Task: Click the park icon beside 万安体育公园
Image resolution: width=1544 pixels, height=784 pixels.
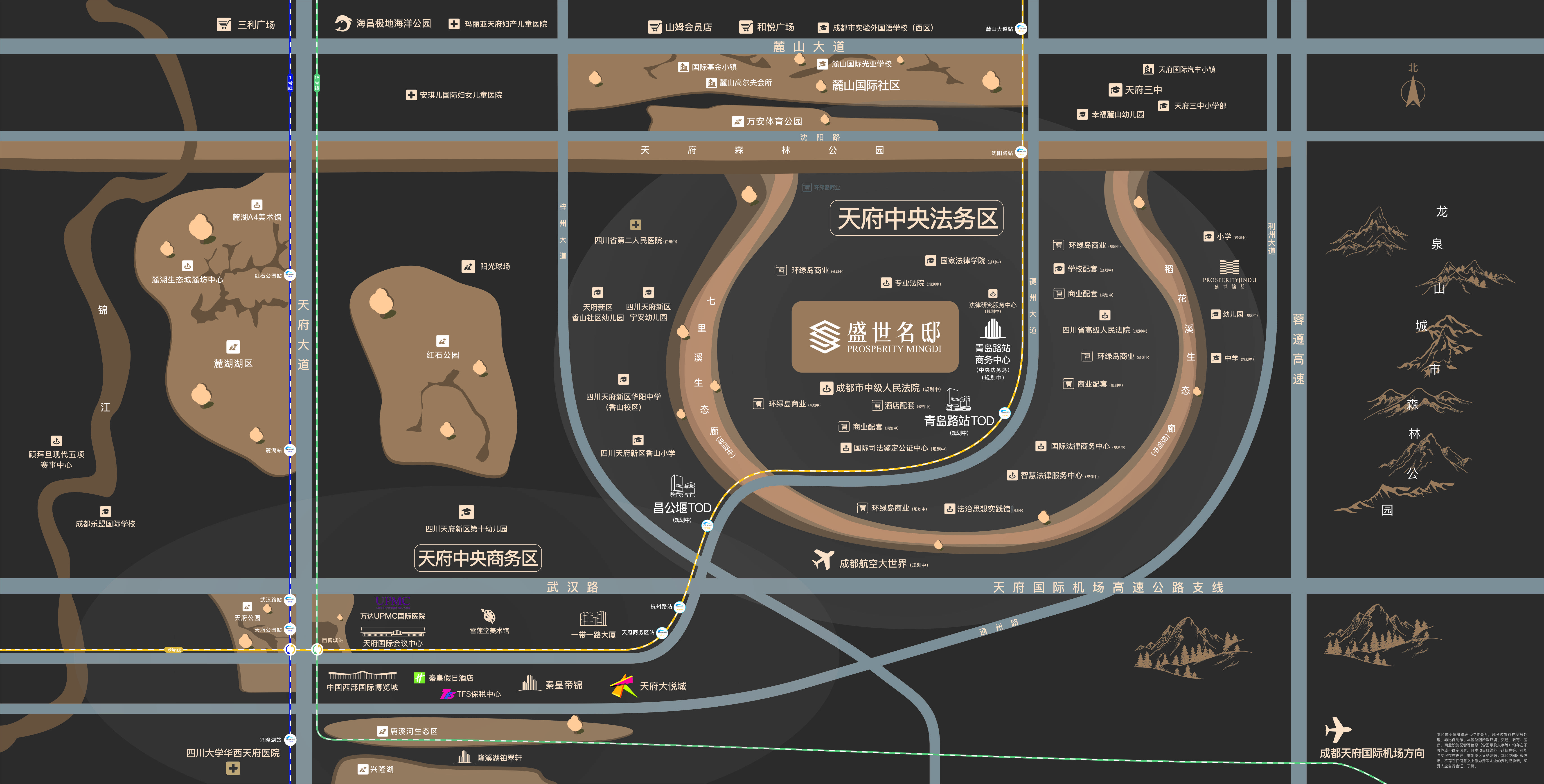Action: 738,122
